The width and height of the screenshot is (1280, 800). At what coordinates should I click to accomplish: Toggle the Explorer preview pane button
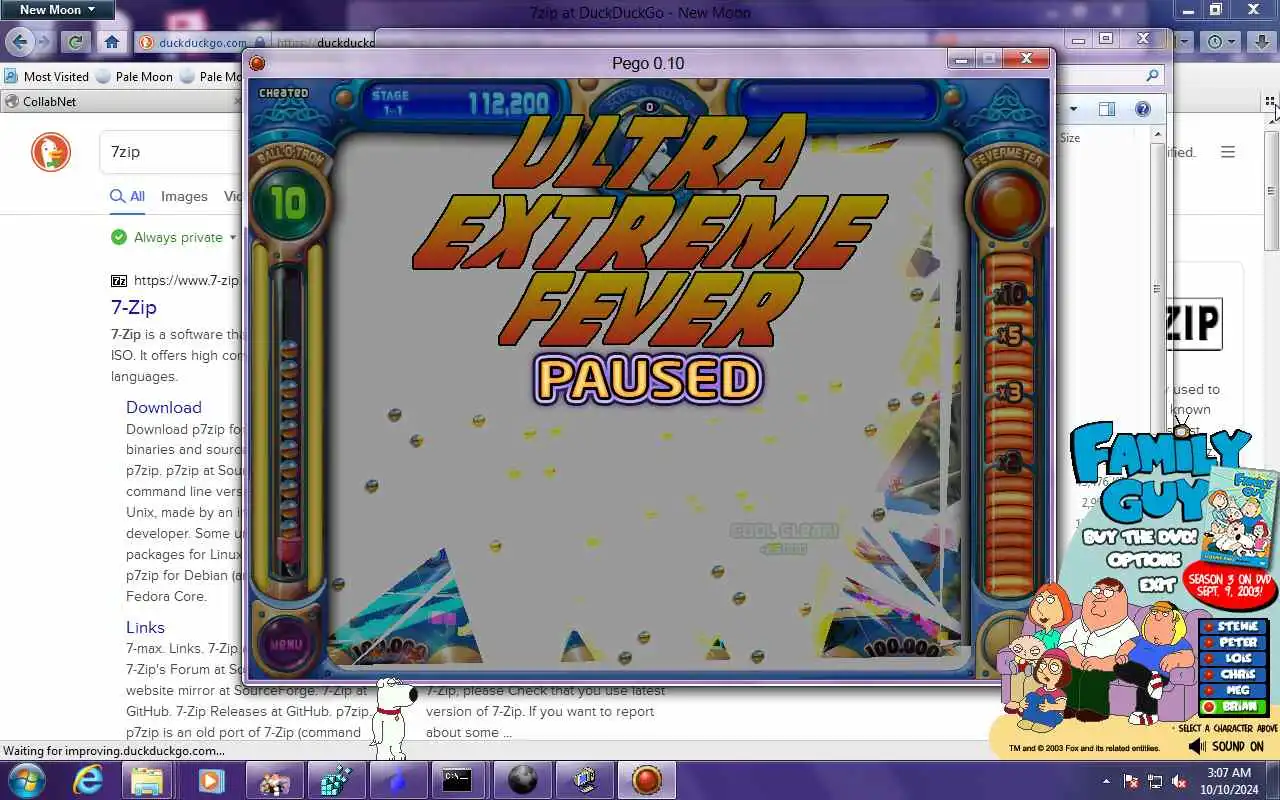[x=1107, y=109]
